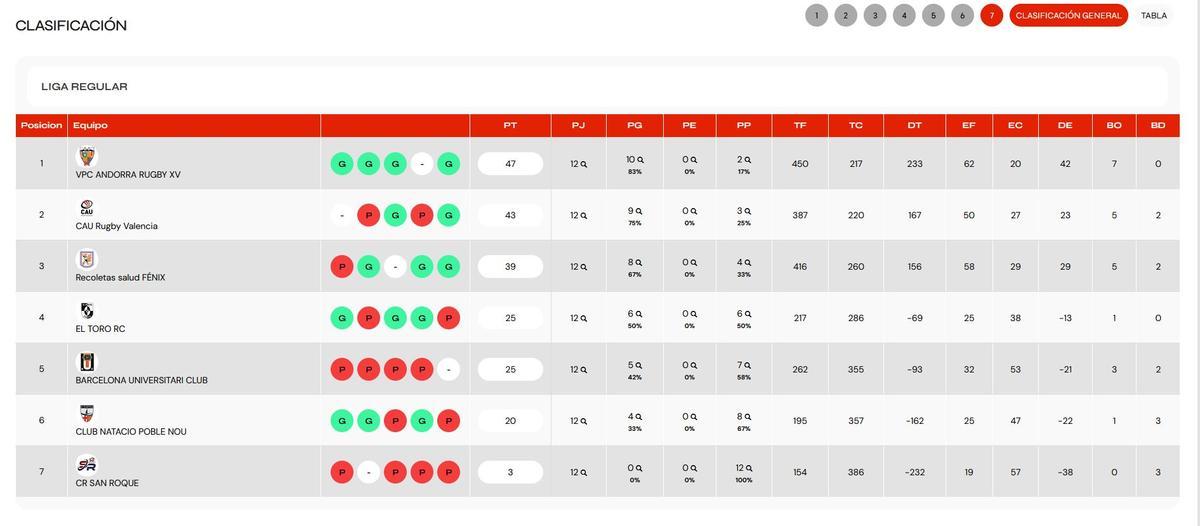
Task: Go to round 5 tab
Action: [x=933, y=15]
